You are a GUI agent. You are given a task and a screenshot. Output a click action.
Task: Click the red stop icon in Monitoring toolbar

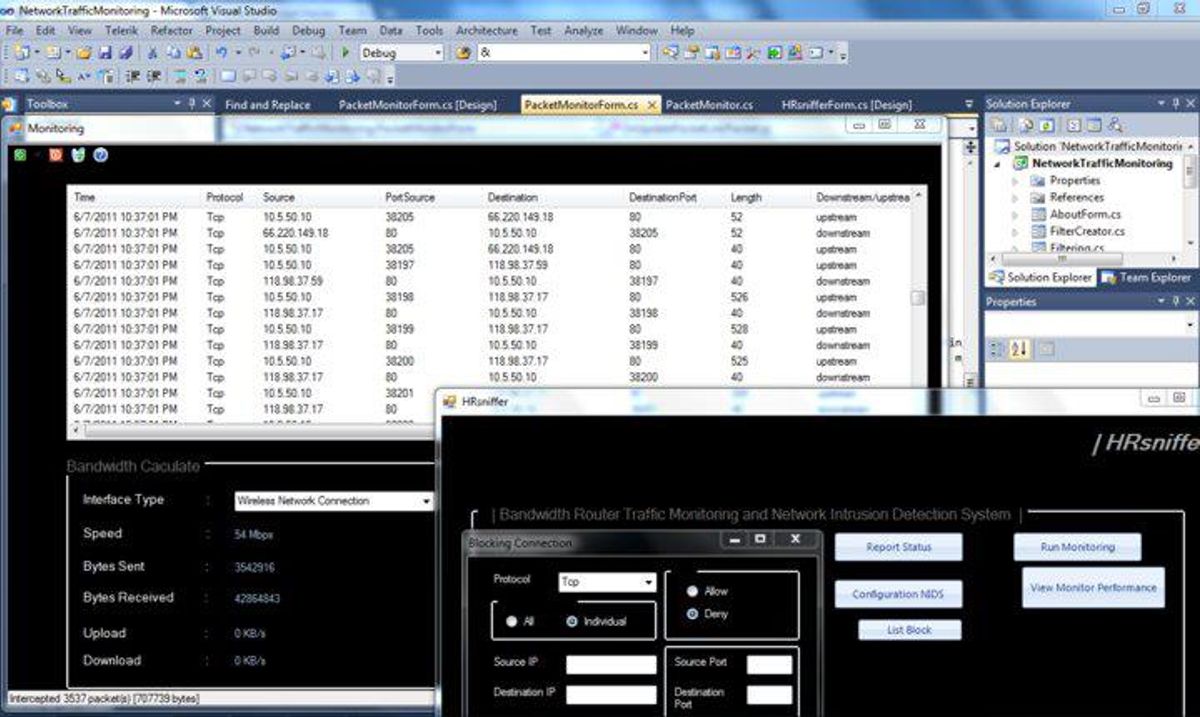point(55,155)
